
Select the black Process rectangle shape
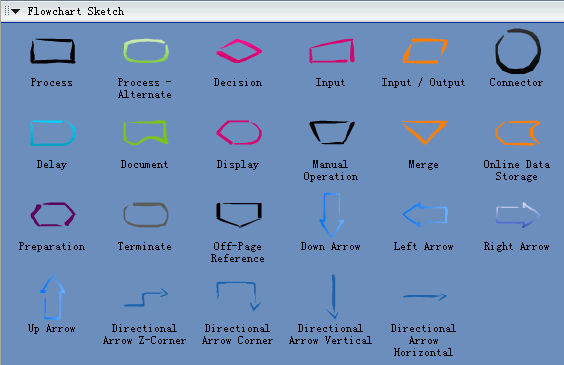[53, 51]
